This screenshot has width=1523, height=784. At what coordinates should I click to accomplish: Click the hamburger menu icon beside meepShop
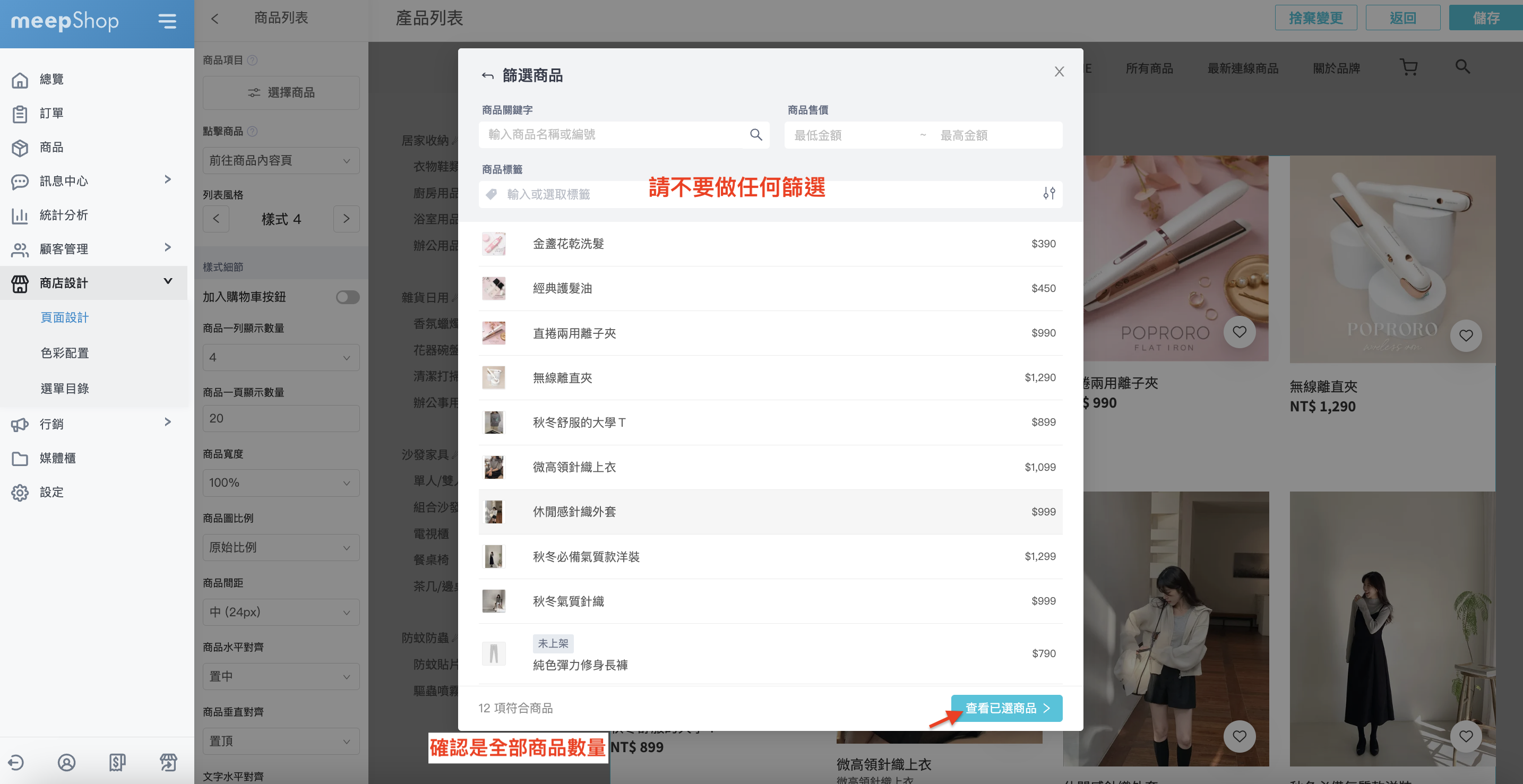click(x=167, y=21)
